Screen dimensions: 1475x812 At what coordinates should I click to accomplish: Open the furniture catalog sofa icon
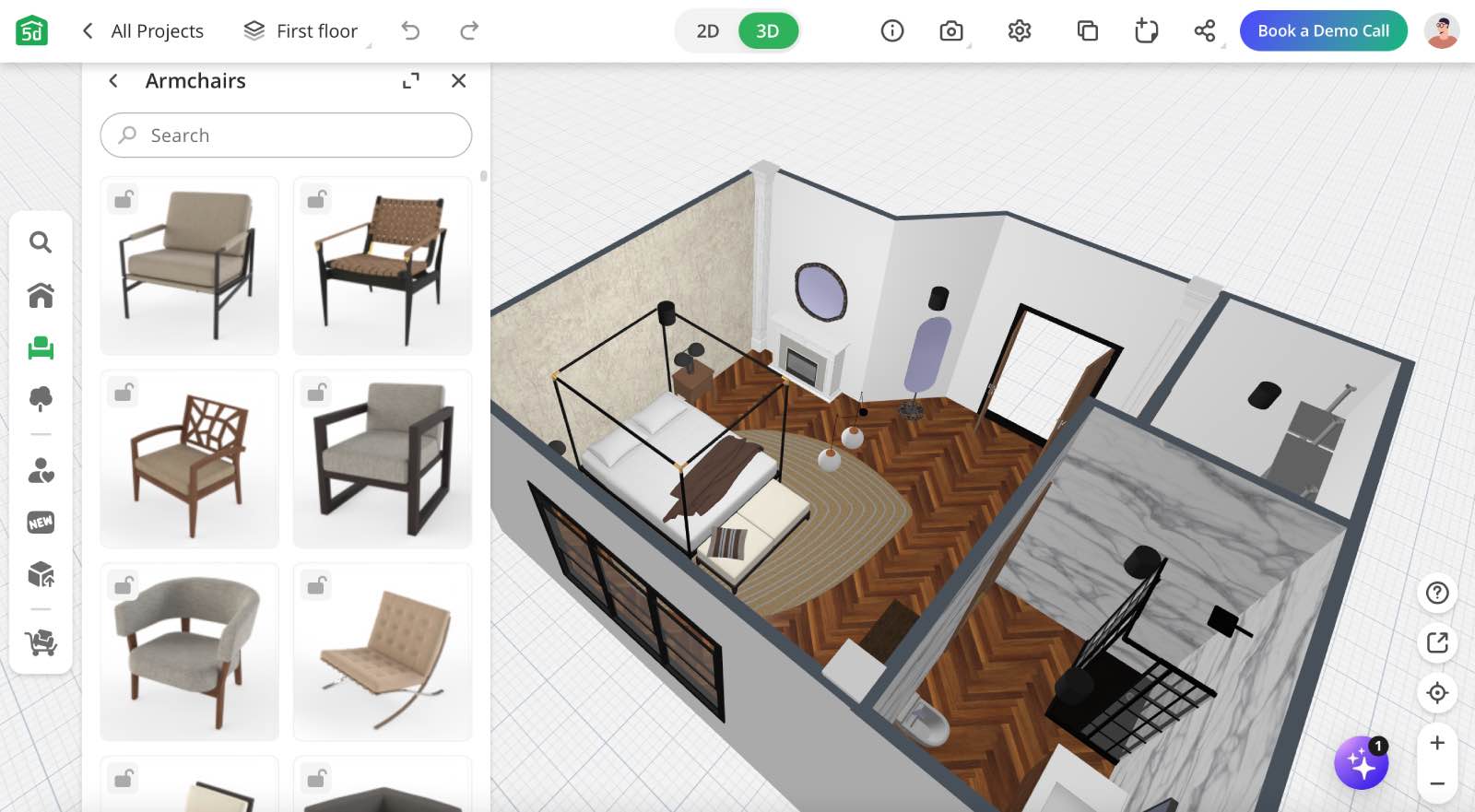tap(41, 347)
